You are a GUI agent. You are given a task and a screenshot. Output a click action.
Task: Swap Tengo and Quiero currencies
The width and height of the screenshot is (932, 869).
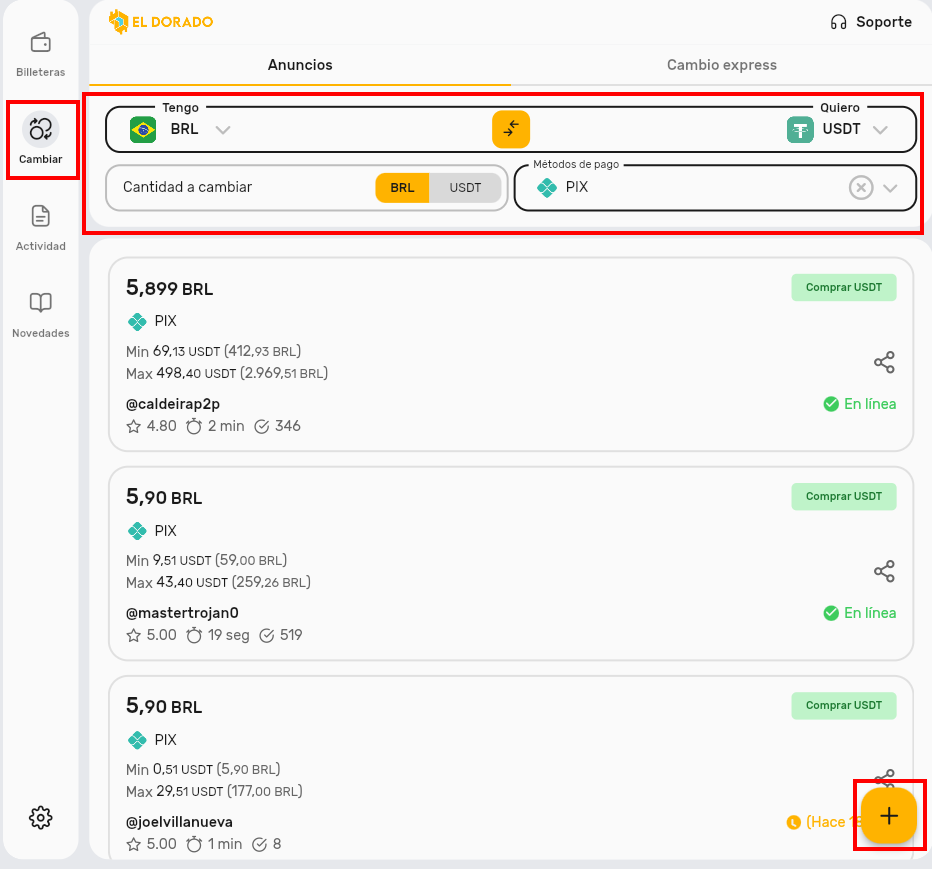point(511,129)
